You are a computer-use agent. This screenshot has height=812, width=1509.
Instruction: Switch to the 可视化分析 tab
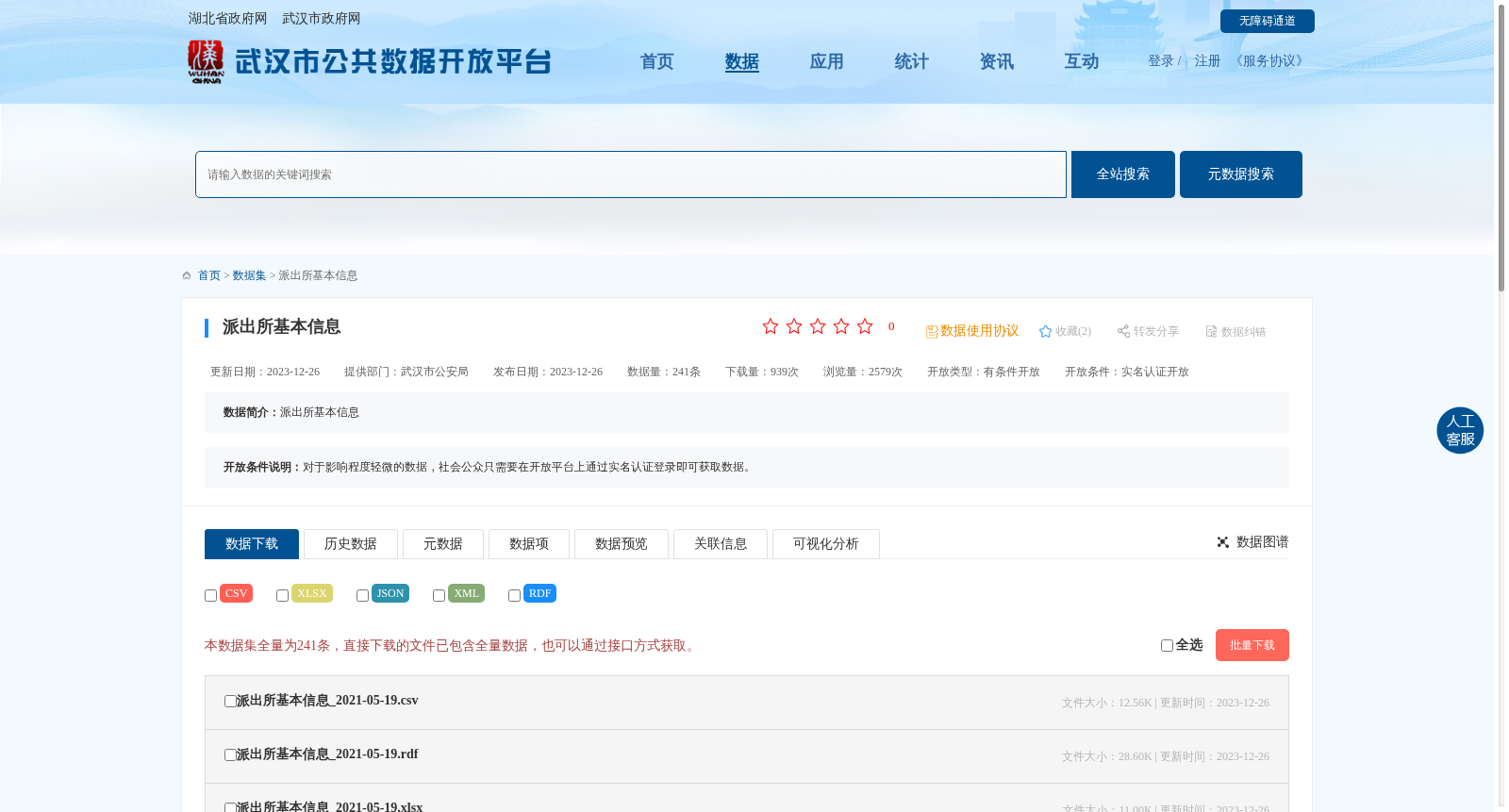(x=826, y=544)
